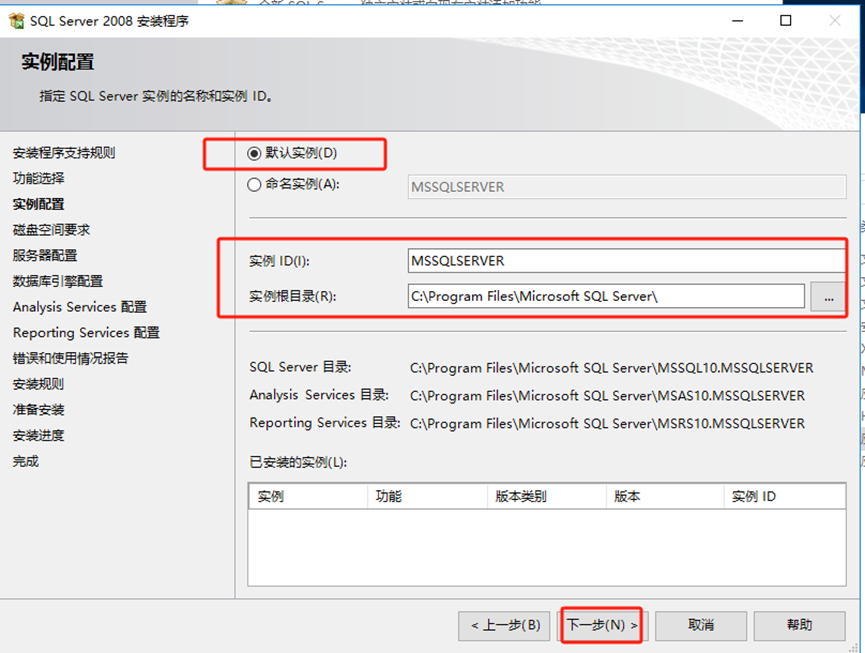Screen dimensions: 865x653
Task: Click the SQL Server 目录 label
Action: click(x=300, y=367)
